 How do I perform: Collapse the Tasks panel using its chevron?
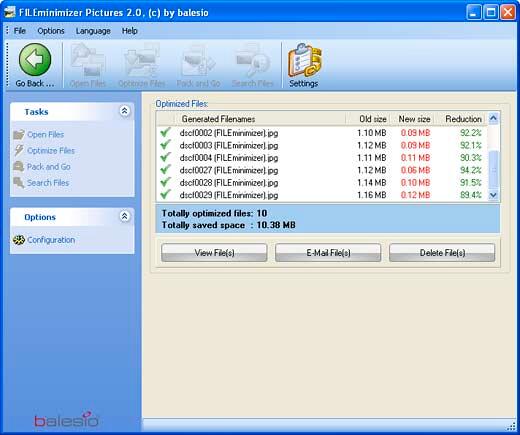coord(124,111)
